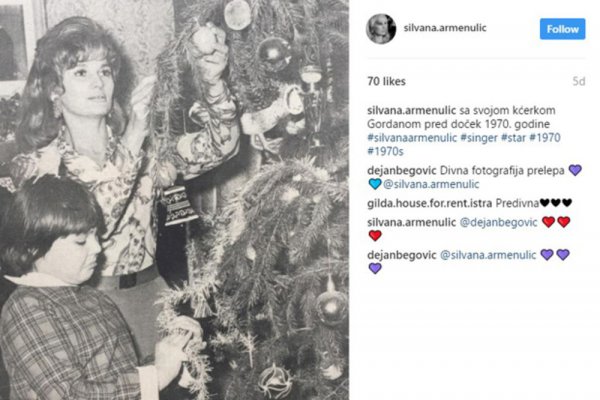This screenshot has height=400, width=600.
Task: Click the blue heart emoji in first comment
Action: point(375,184)
